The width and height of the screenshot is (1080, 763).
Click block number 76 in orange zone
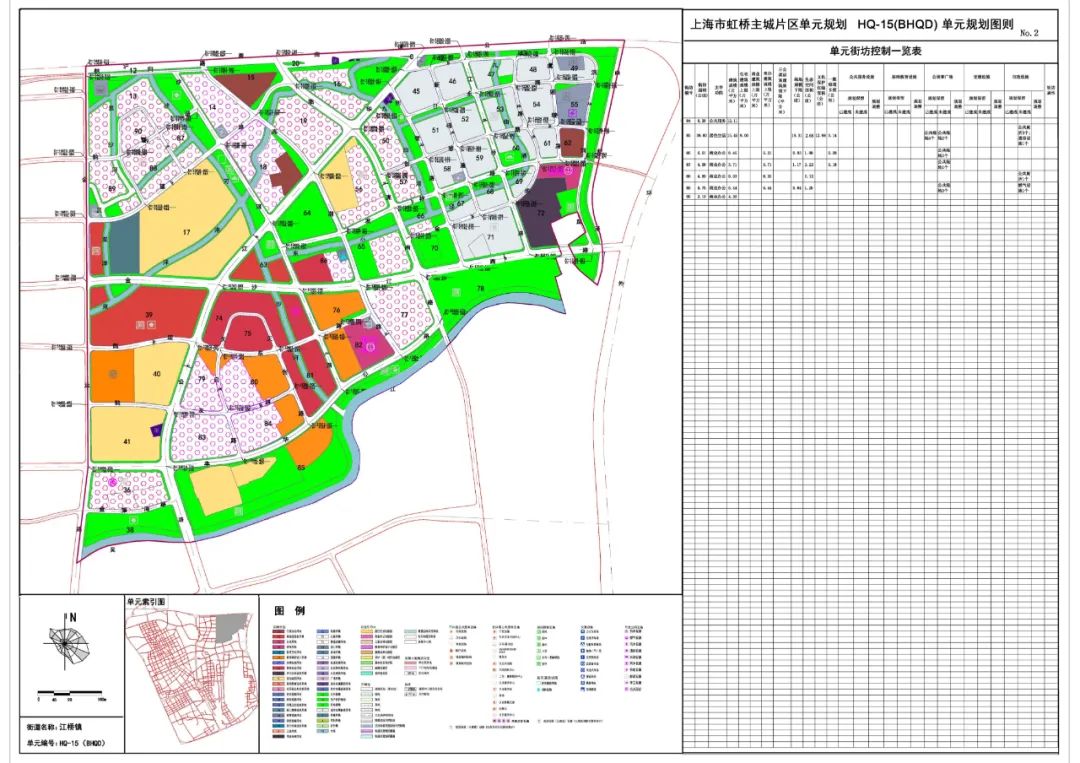tap(336, 311)
